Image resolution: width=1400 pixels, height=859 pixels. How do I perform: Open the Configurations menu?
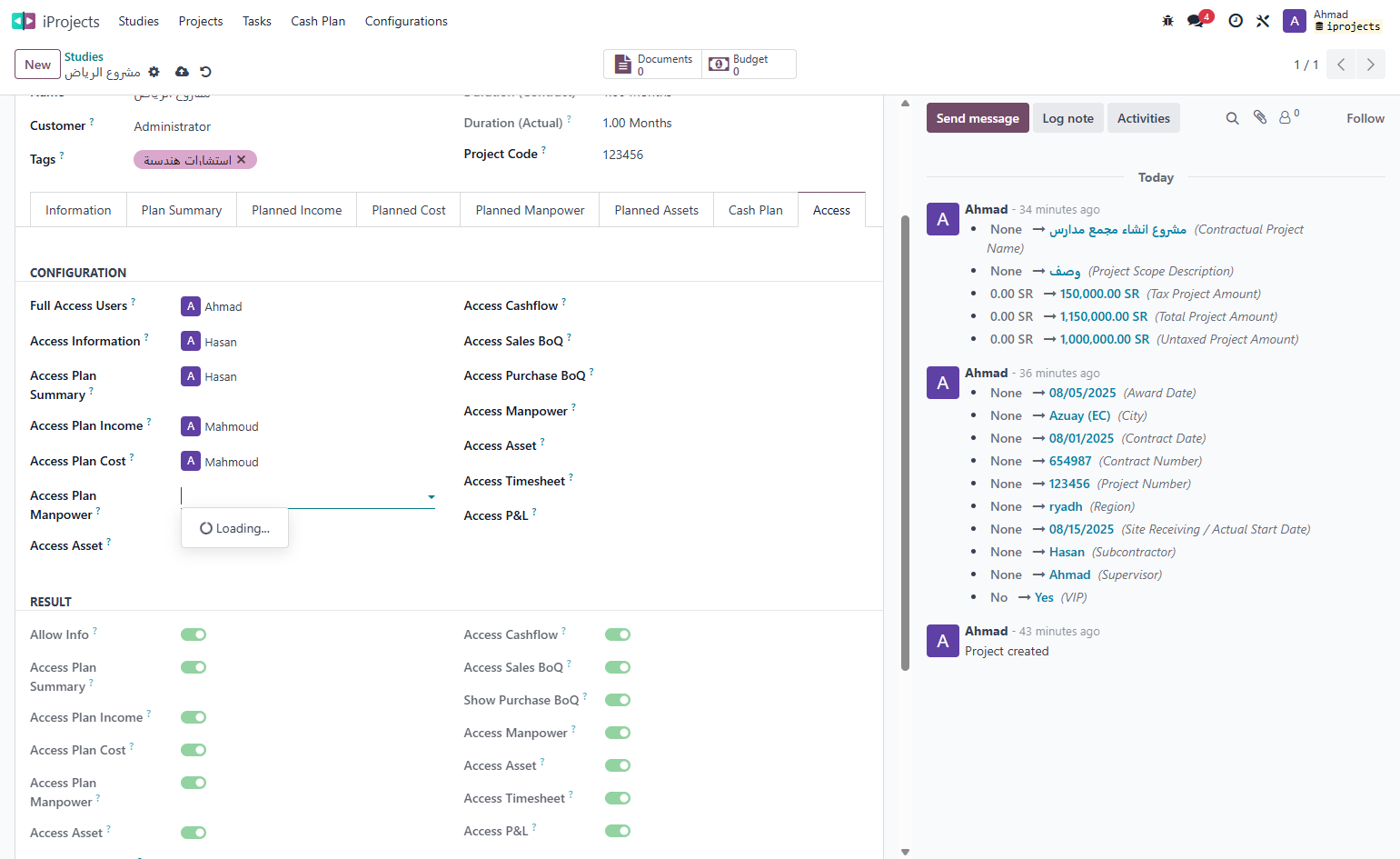click(x=406, y=21)
